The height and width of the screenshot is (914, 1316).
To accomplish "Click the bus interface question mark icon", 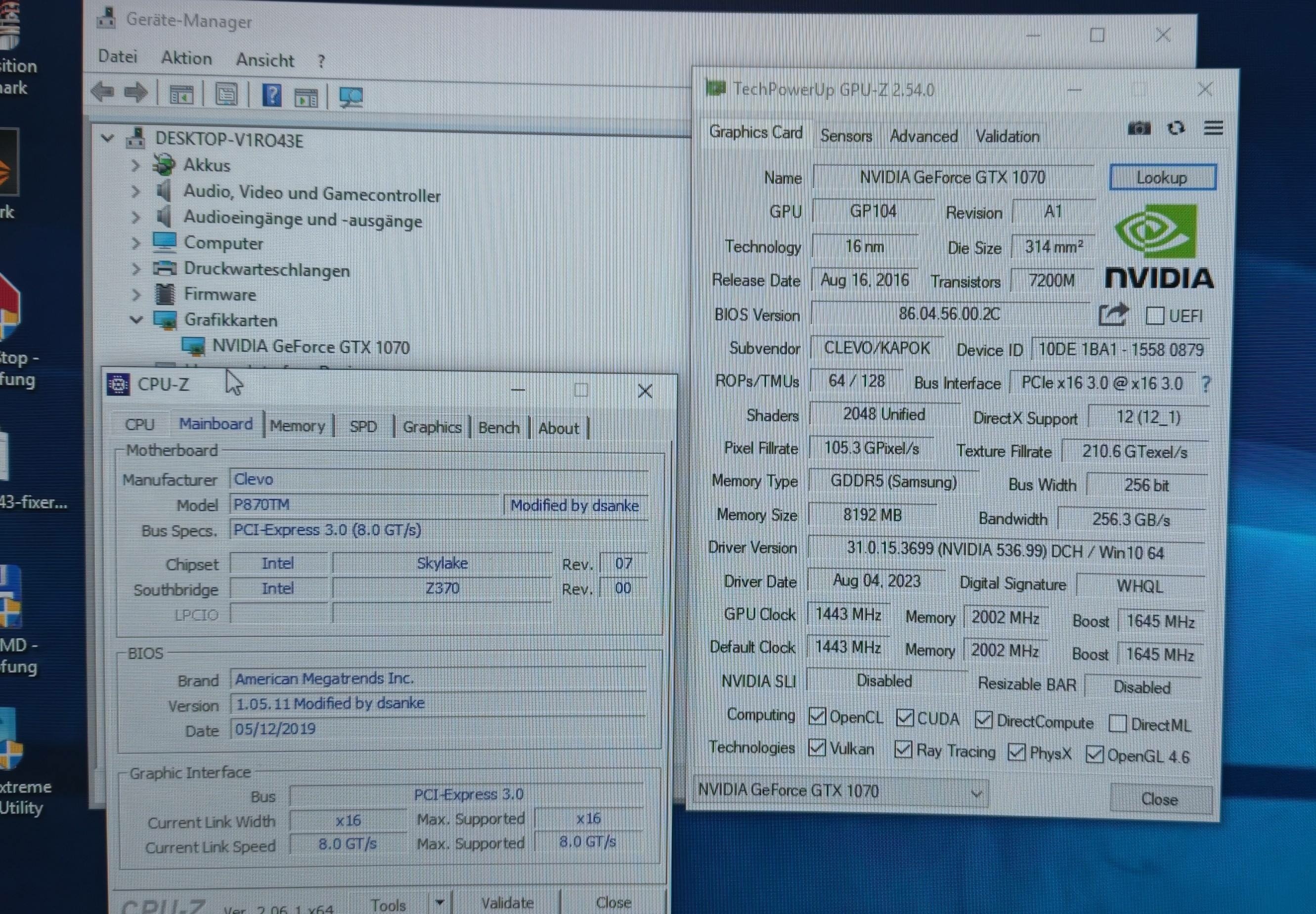I will coord(1206,384).
